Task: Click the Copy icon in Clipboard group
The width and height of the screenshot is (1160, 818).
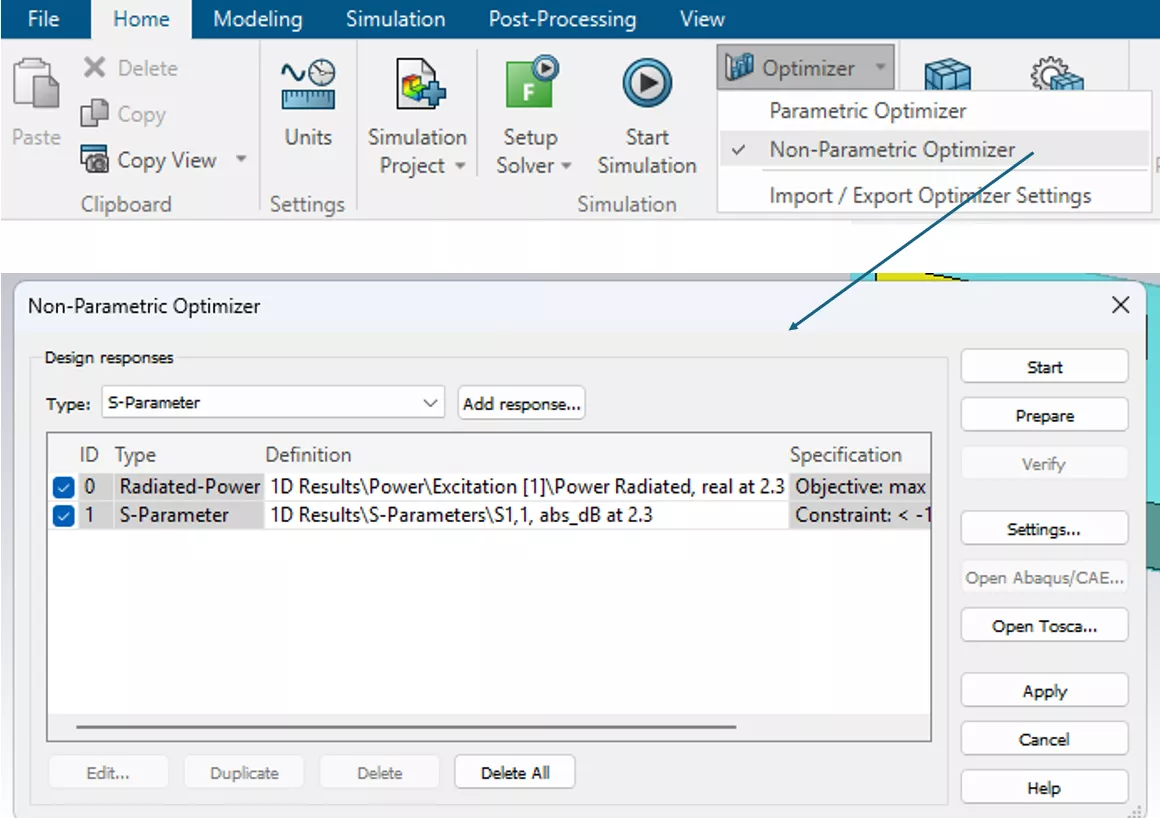Action: [95, 114]
